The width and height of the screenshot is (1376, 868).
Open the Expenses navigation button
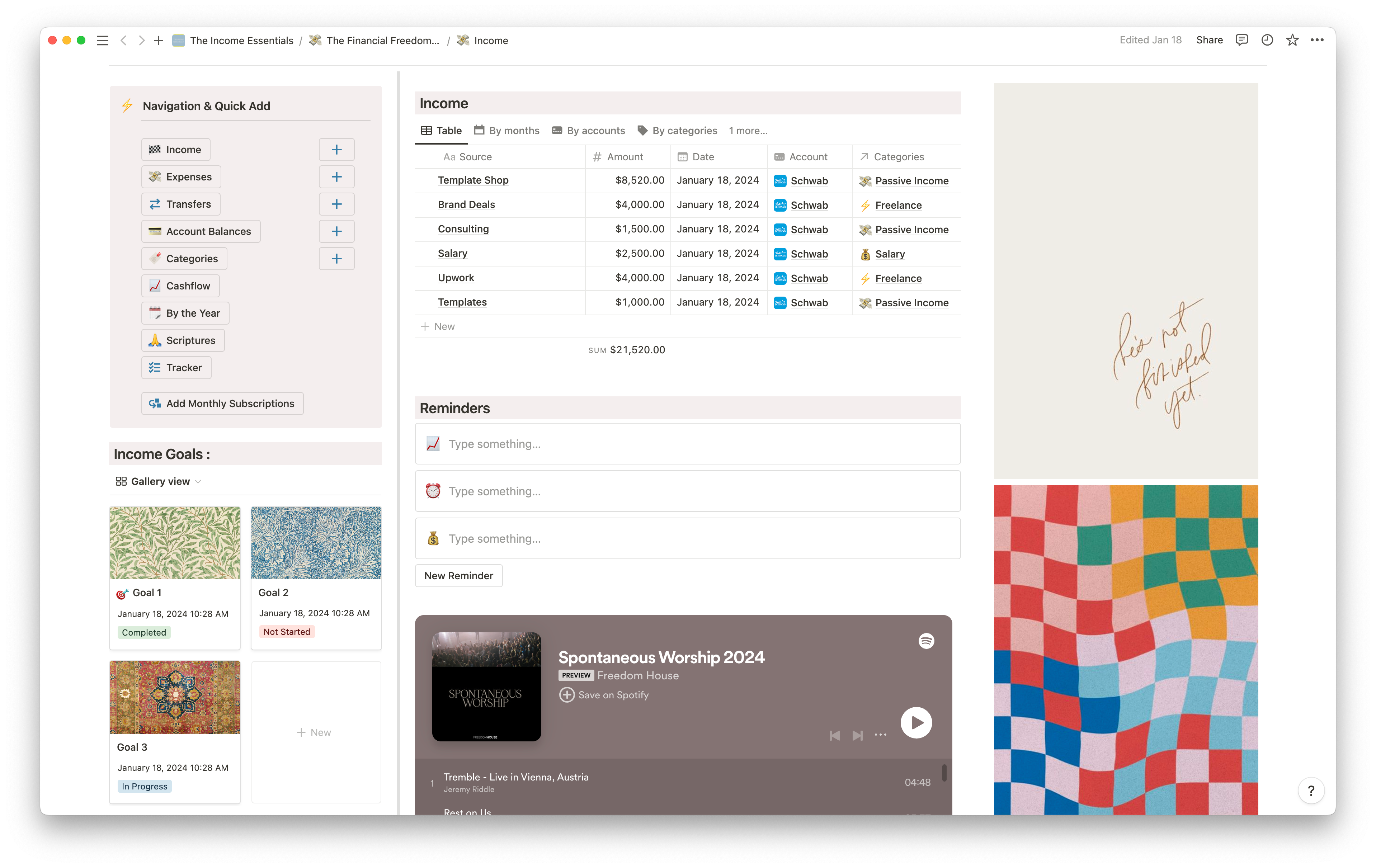click(x=181, y=177)
